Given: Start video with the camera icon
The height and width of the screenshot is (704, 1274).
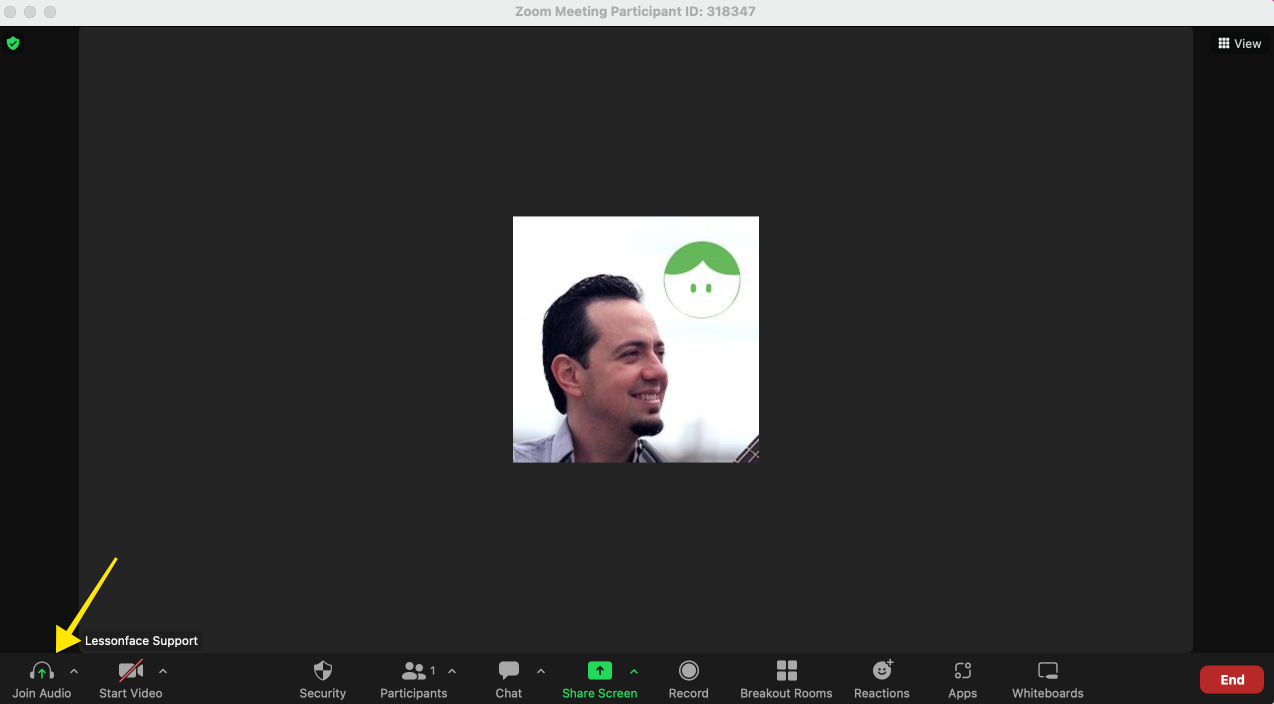Looking at the screenshot, I should point(130,672).
